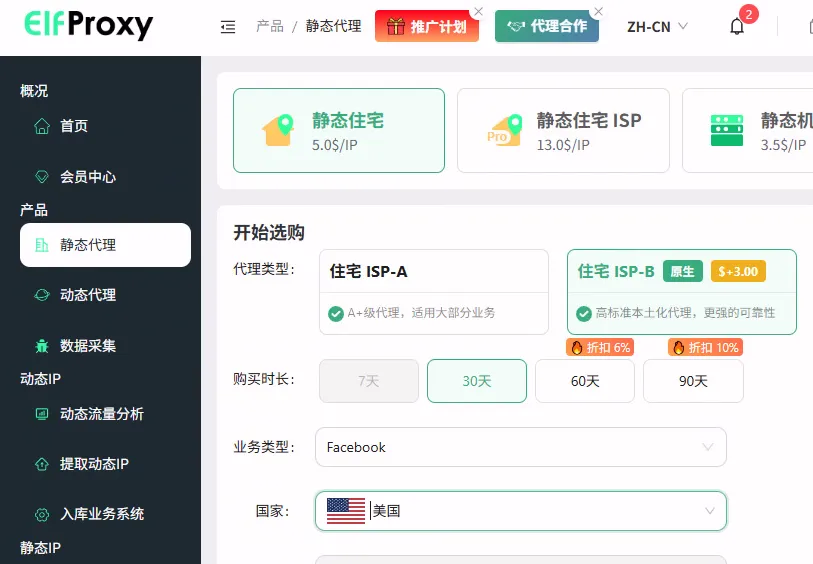This screenshot has height=564, width=813.
Task: Click the 动态代理 sidebar icon
Action: click(x=42, y=295)
